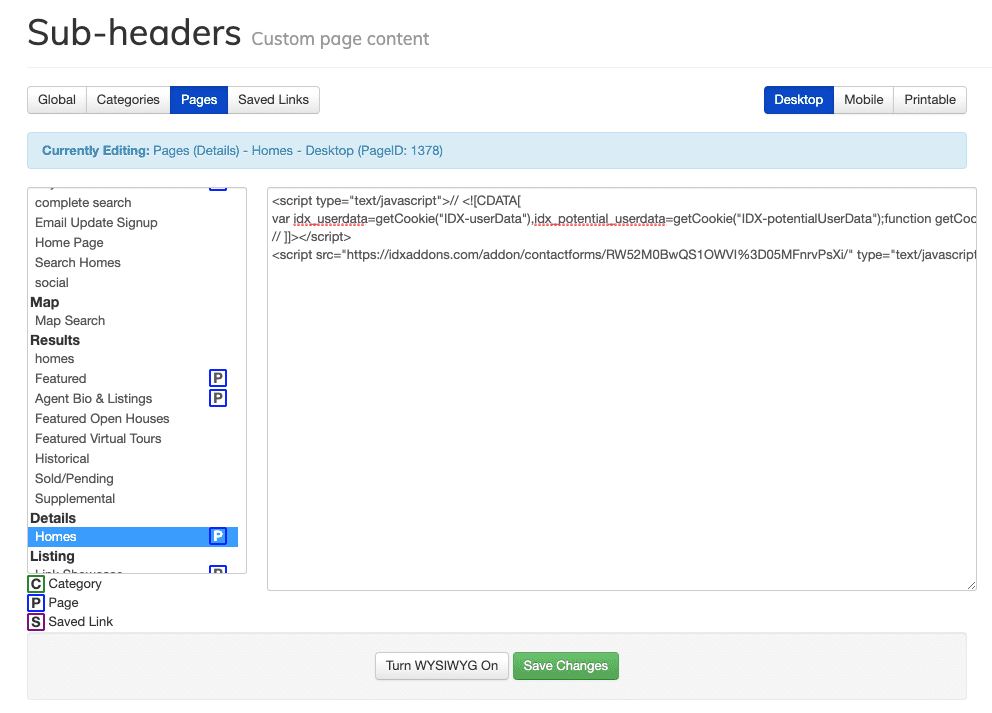Open the Saved Links tab
Image resolution: width=992 pixels, height=713 pixels.
pyautogui.click(x=273, y=100)
